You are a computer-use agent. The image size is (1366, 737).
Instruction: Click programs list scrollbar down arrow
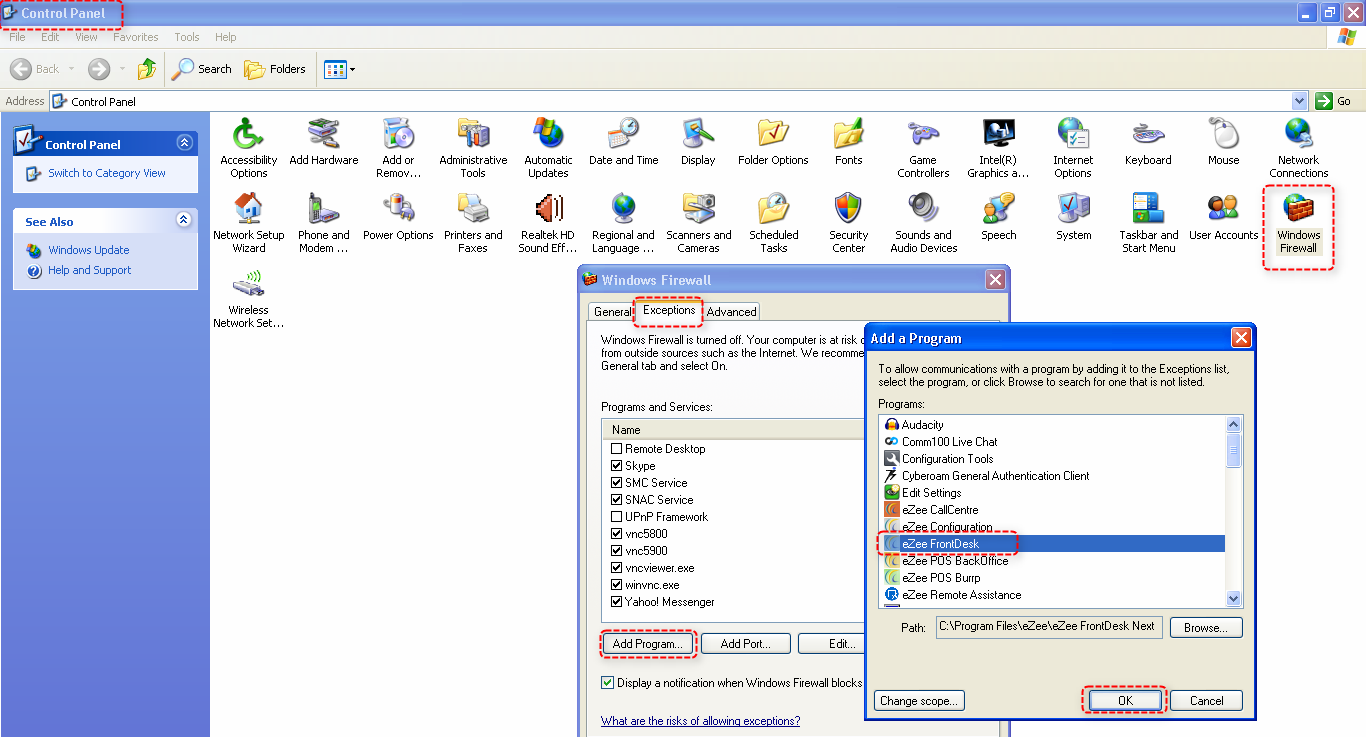point(1234,598)
